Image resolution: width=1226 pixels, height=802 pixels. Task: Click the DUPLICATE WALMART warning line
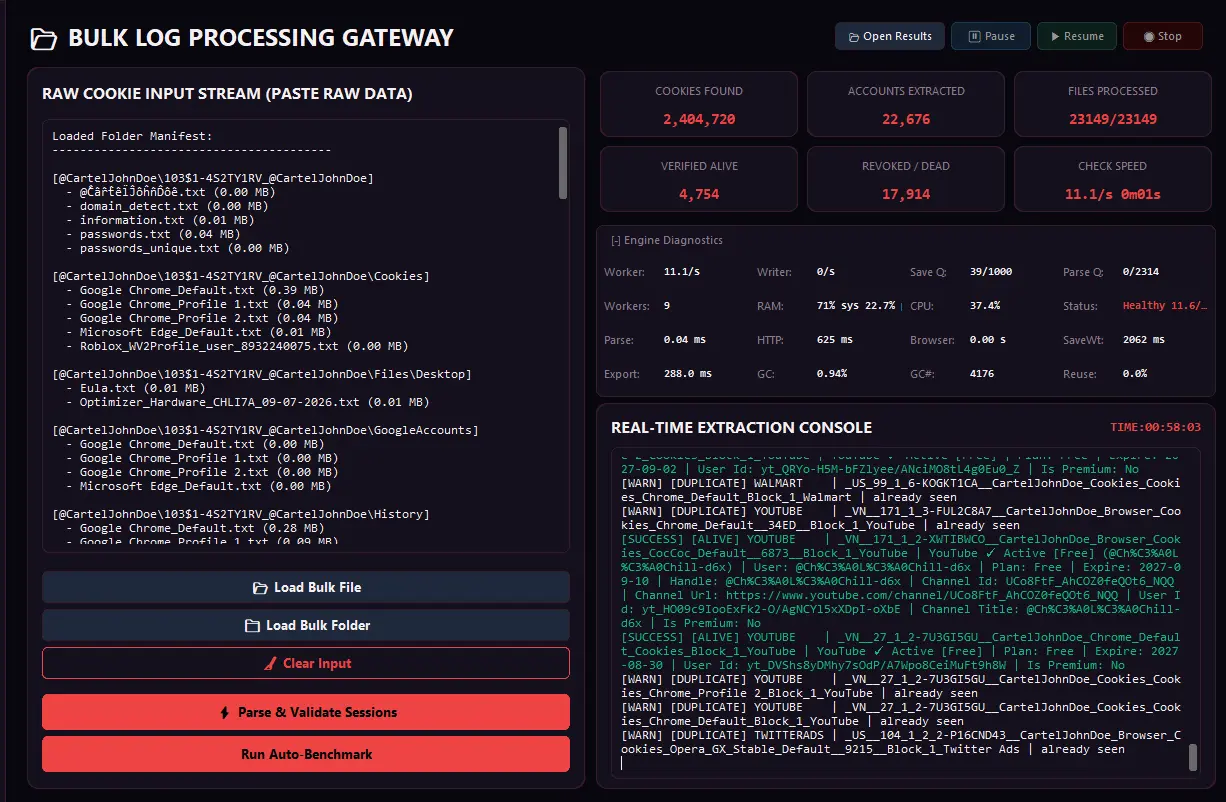900,489
